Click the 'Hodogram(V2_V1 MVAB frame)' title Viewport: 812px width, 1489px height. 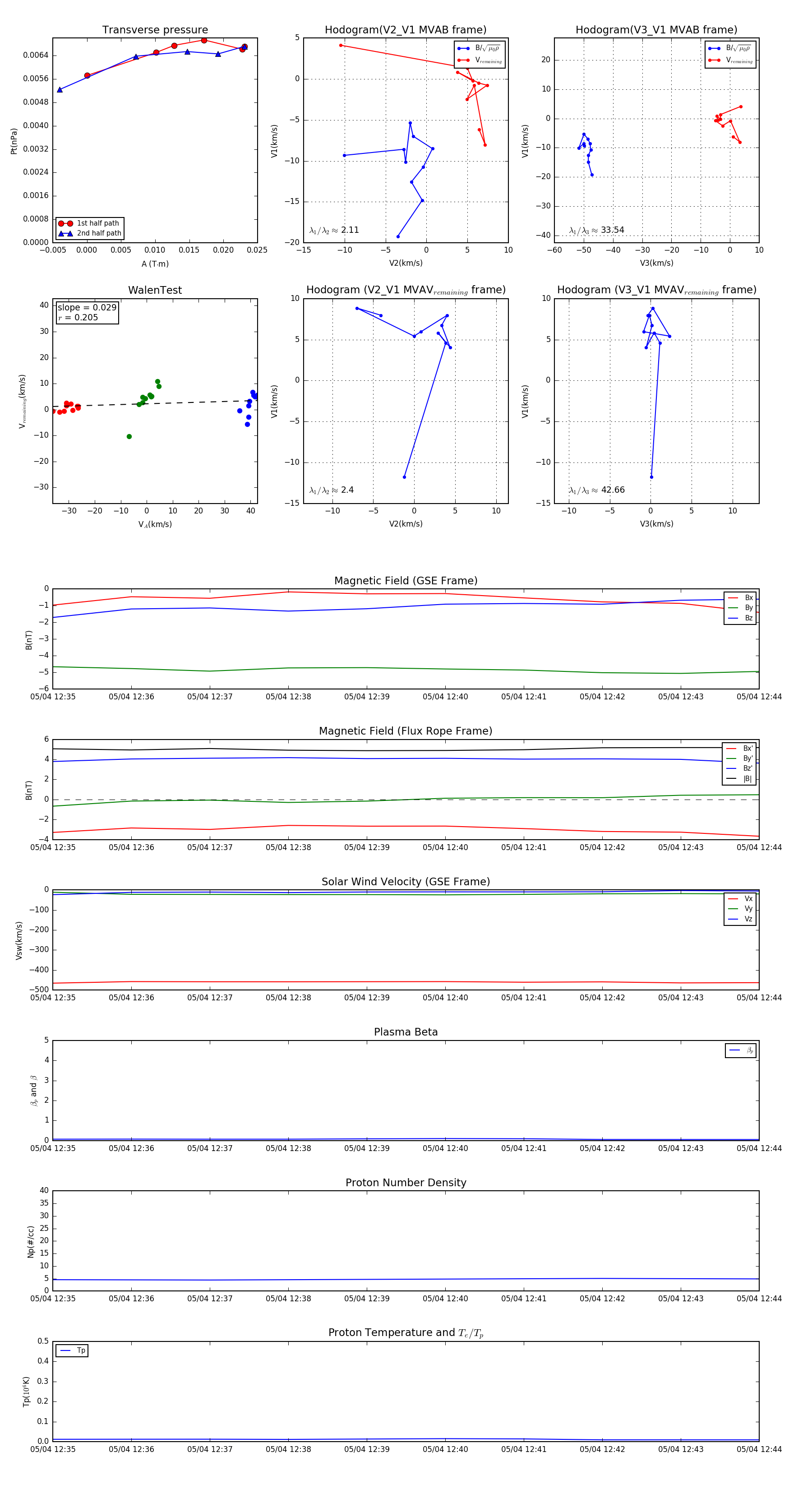[405, 30]
